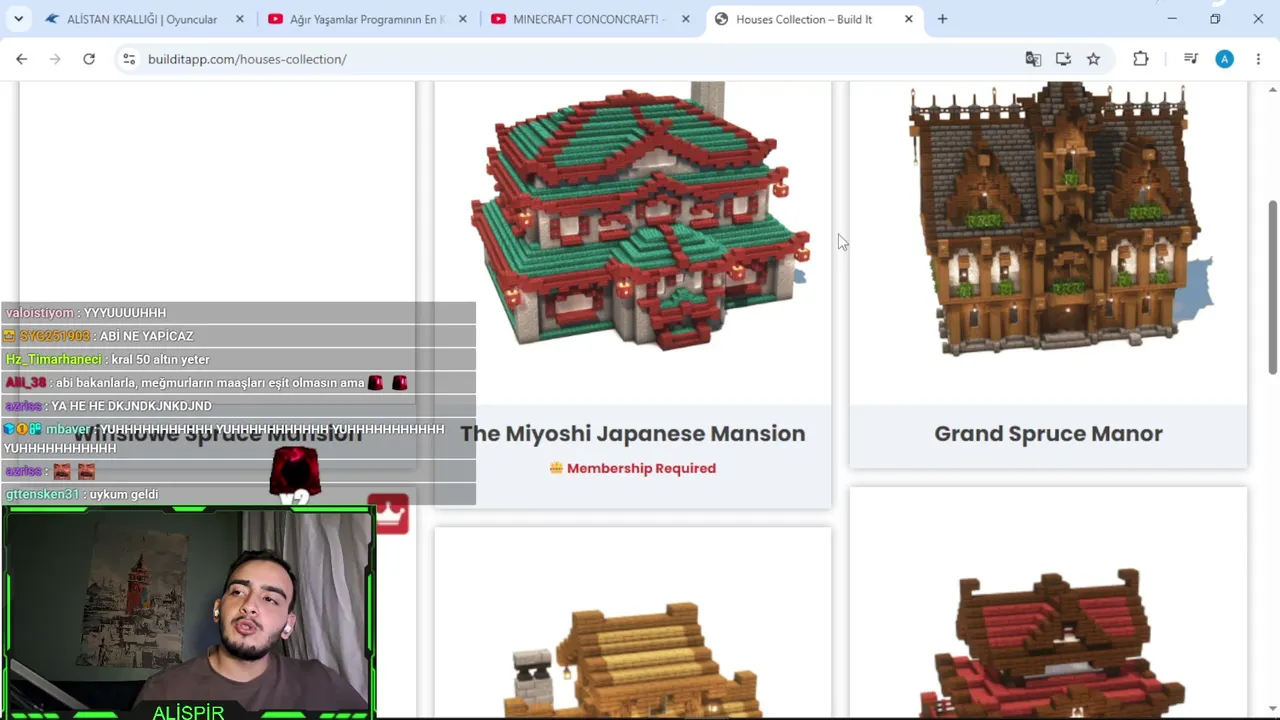Restore down the Chrome window
The width and height of the screenshot is (1280, 720).
click(x=1215, y=19)
